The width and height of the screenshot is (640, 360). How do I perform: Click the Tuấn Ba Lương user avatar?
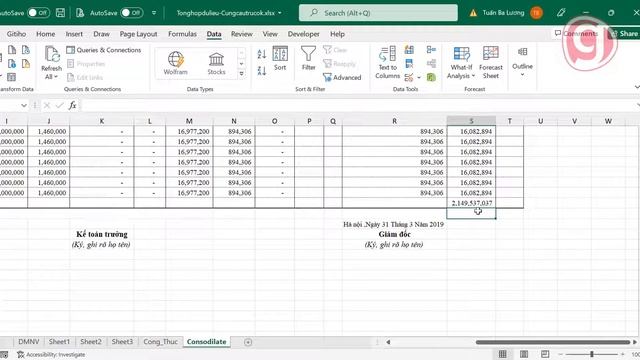pos(536,13)
